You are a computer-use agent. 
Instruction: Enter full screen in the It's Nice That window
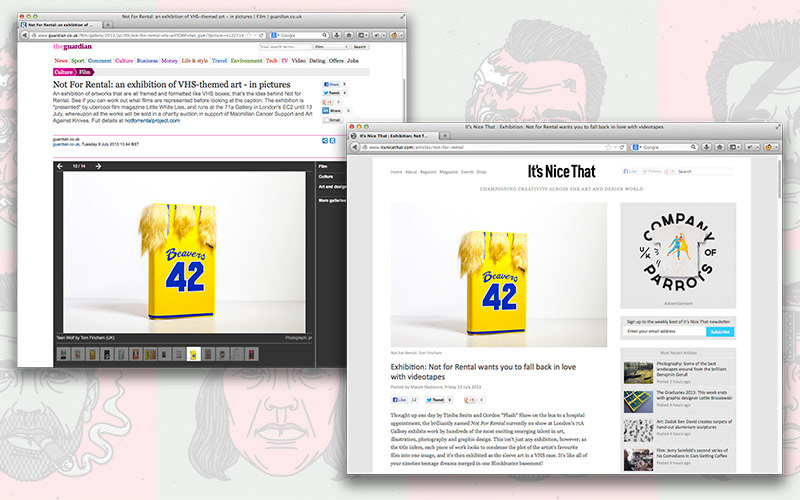pos(778,127)
